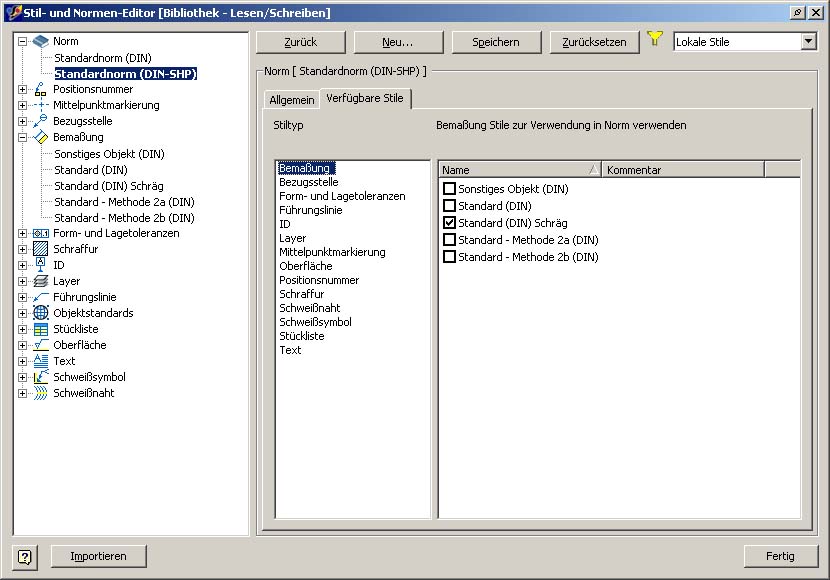Select the Verfügbare Stile tab
This screenshot has height=580, width=830.
coord(365,98)
